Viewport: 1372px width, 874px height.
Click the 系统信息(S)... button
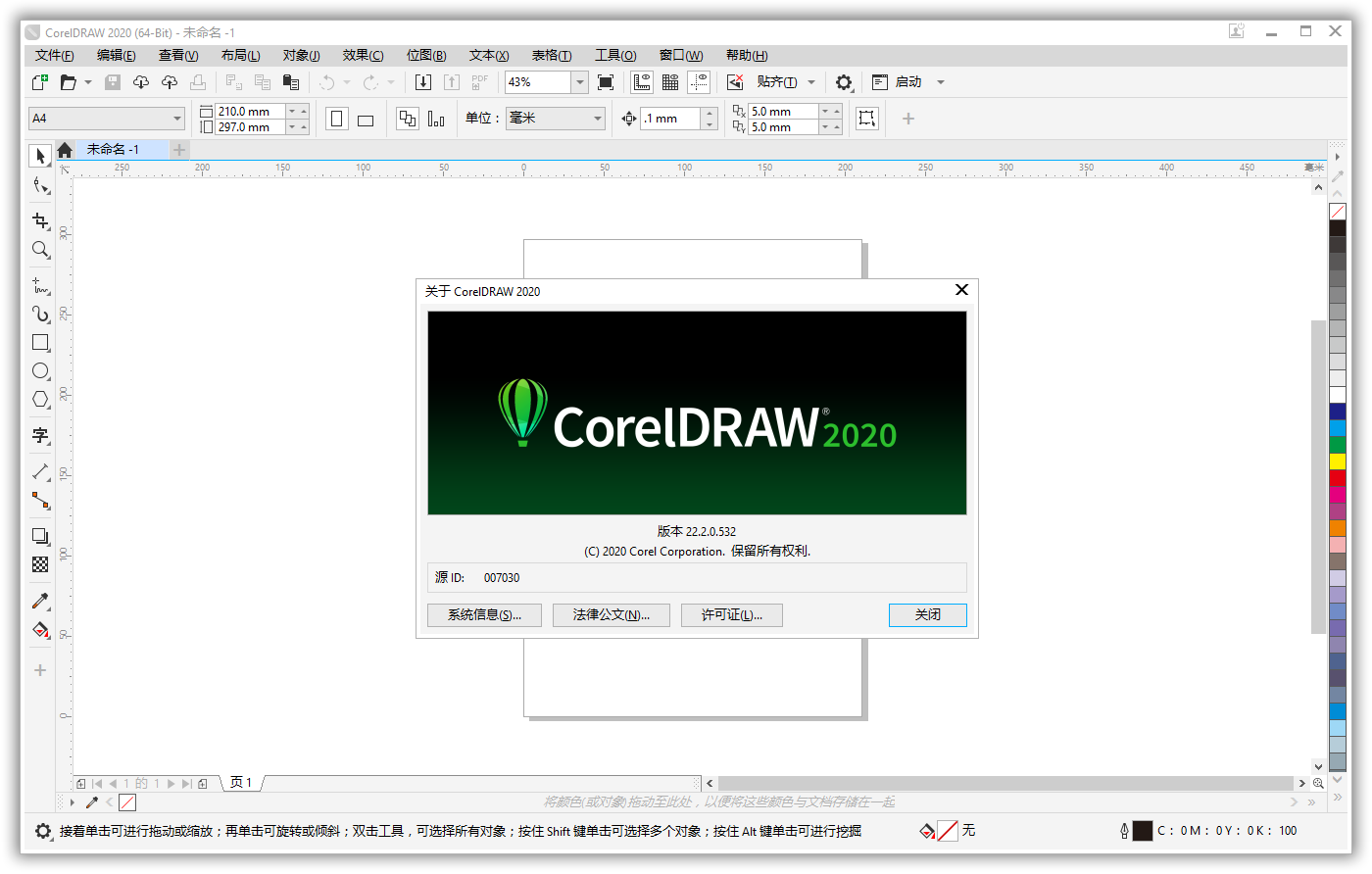(484, 615)
